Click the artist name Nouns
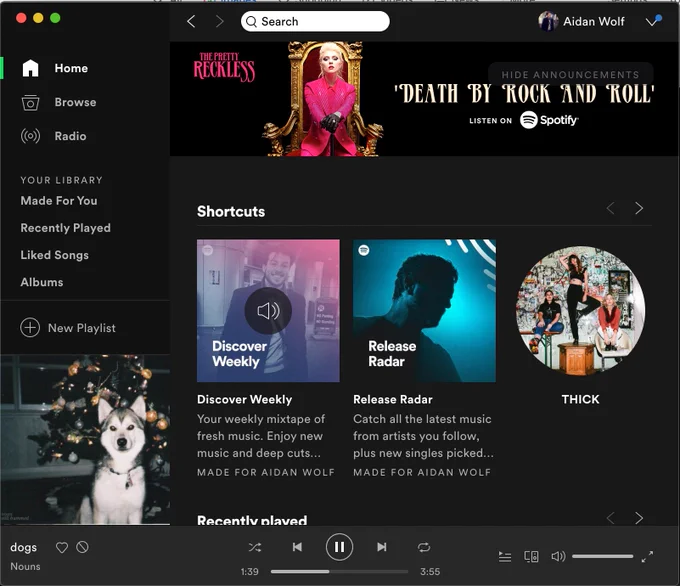The image size is (680, 586). (25, 566)
